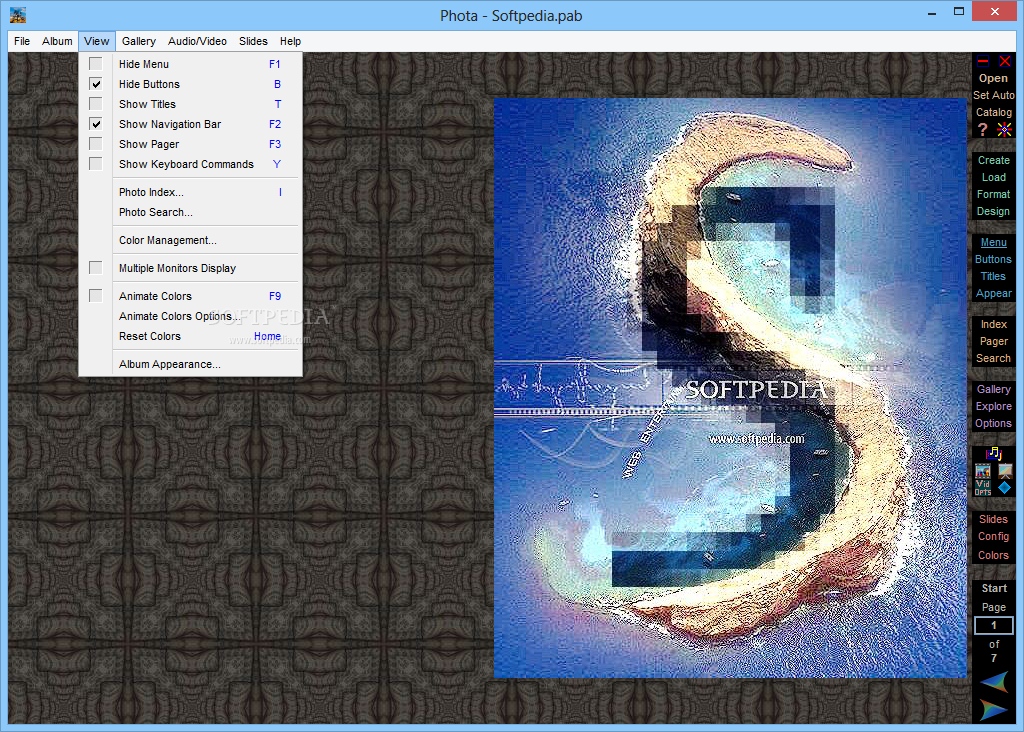Click the presentation easel icon

[x=1005, y=471]
